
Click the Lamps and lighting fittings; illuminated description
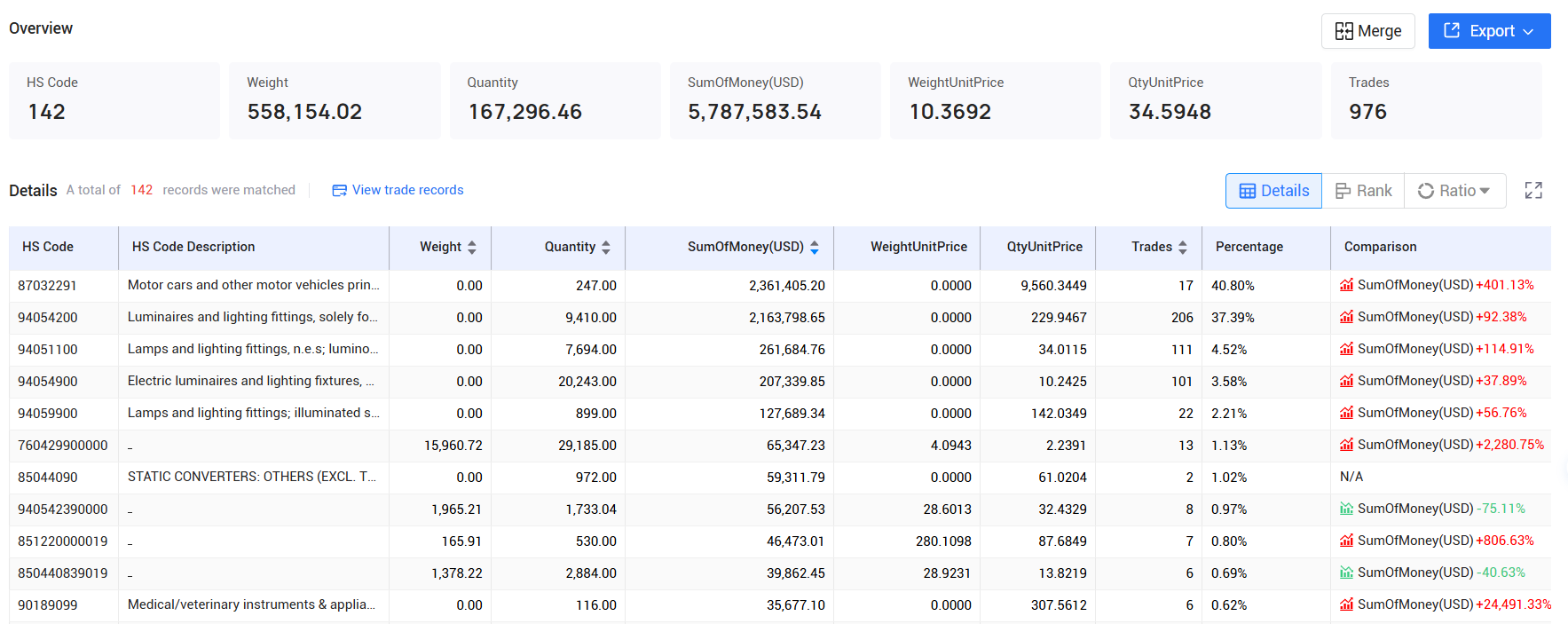(x=254, y=413)
